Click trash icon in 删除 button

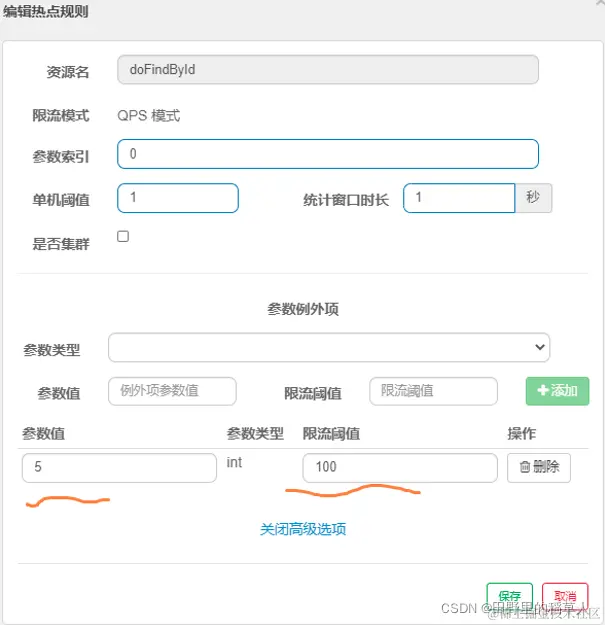click(x=525, y=467)
